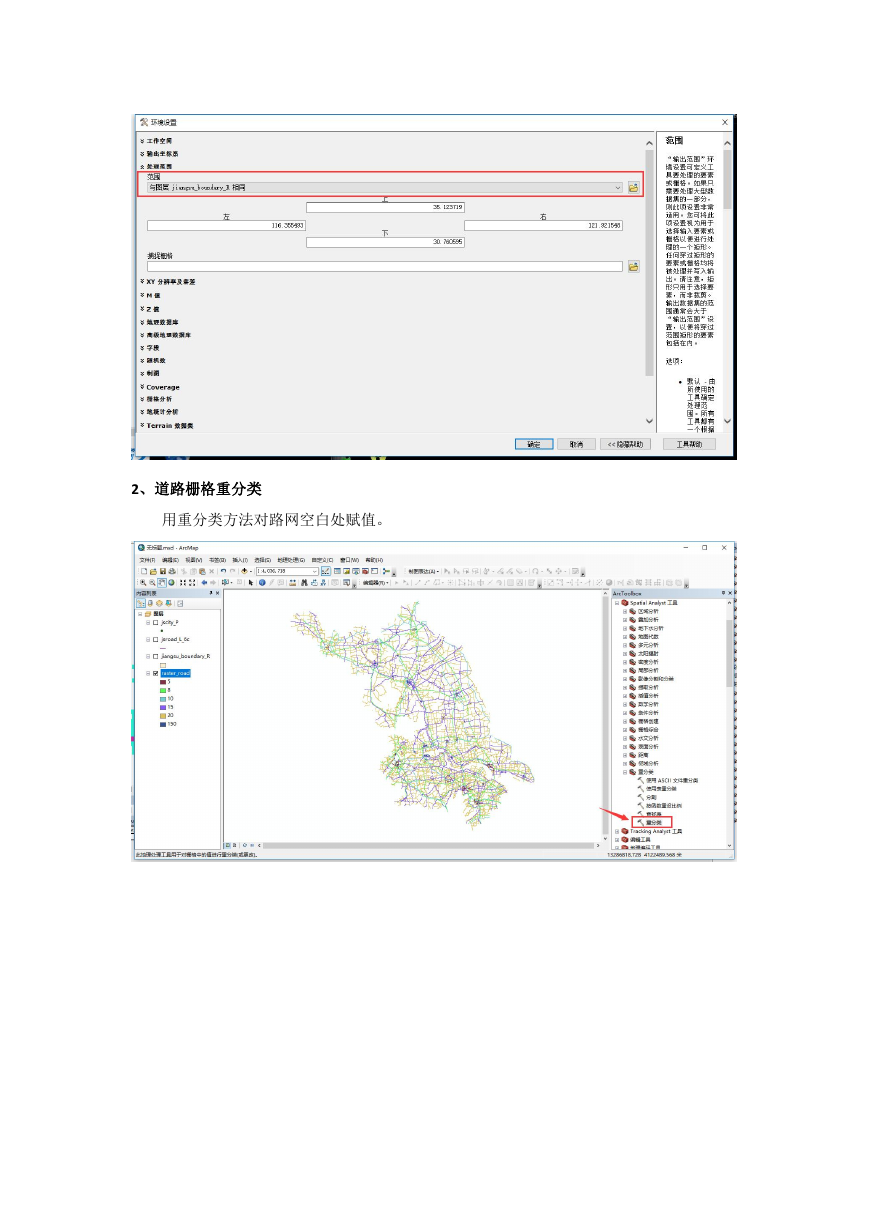
Task: Click the browse folder icon beside 范围 dropdown
Action: 633,187
